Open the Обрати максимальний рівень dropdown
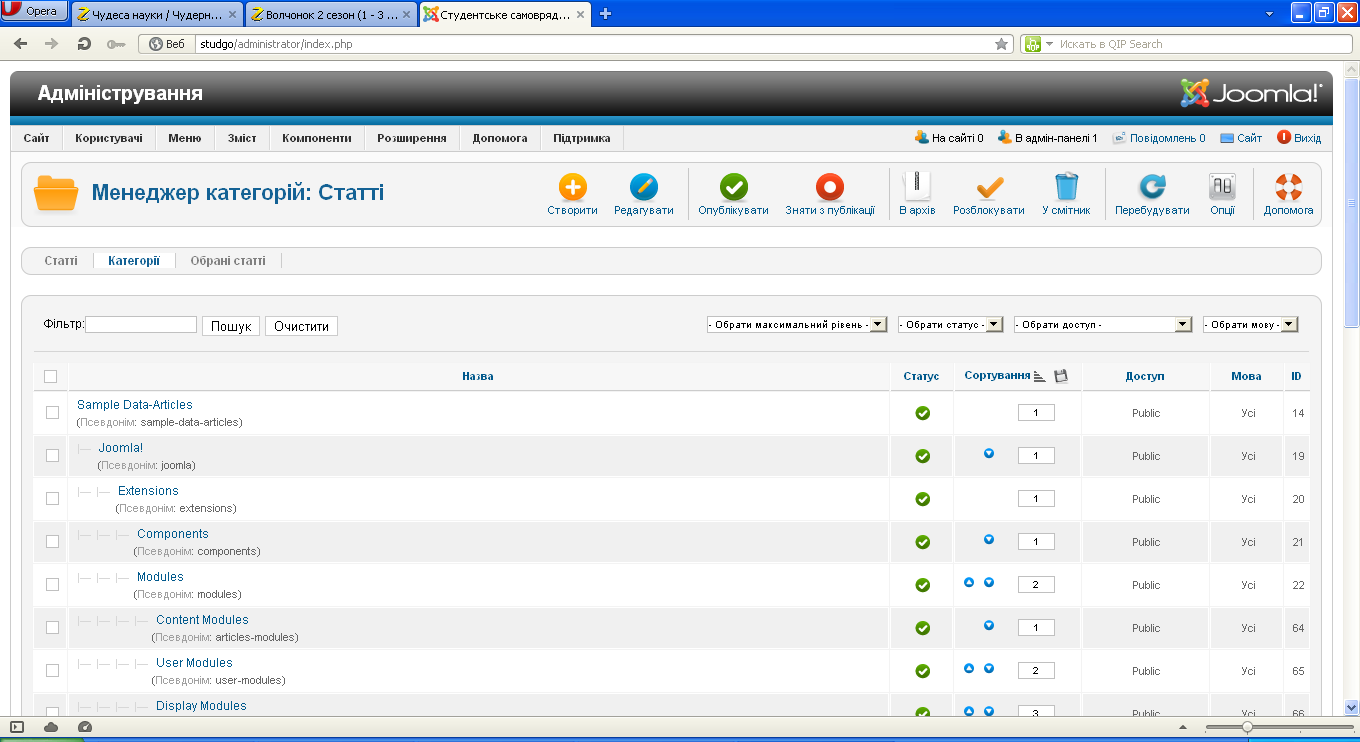 (797, 324)
